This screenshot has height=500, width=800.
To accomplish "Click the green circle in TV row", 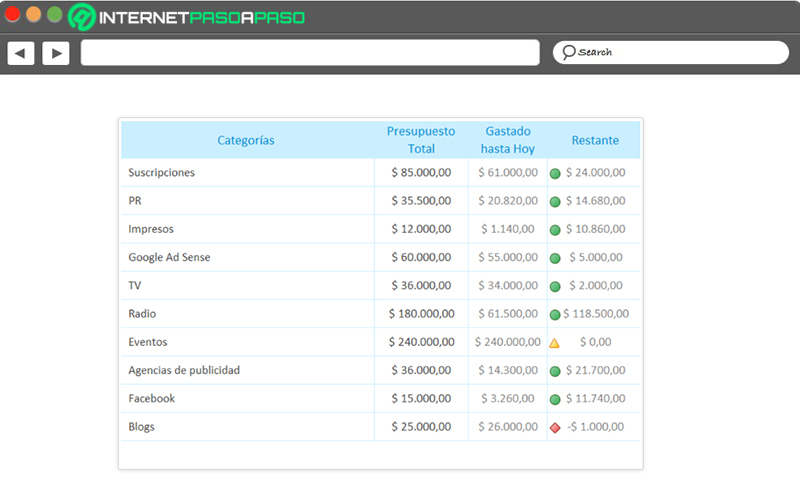I will click(x=555, y=287).
